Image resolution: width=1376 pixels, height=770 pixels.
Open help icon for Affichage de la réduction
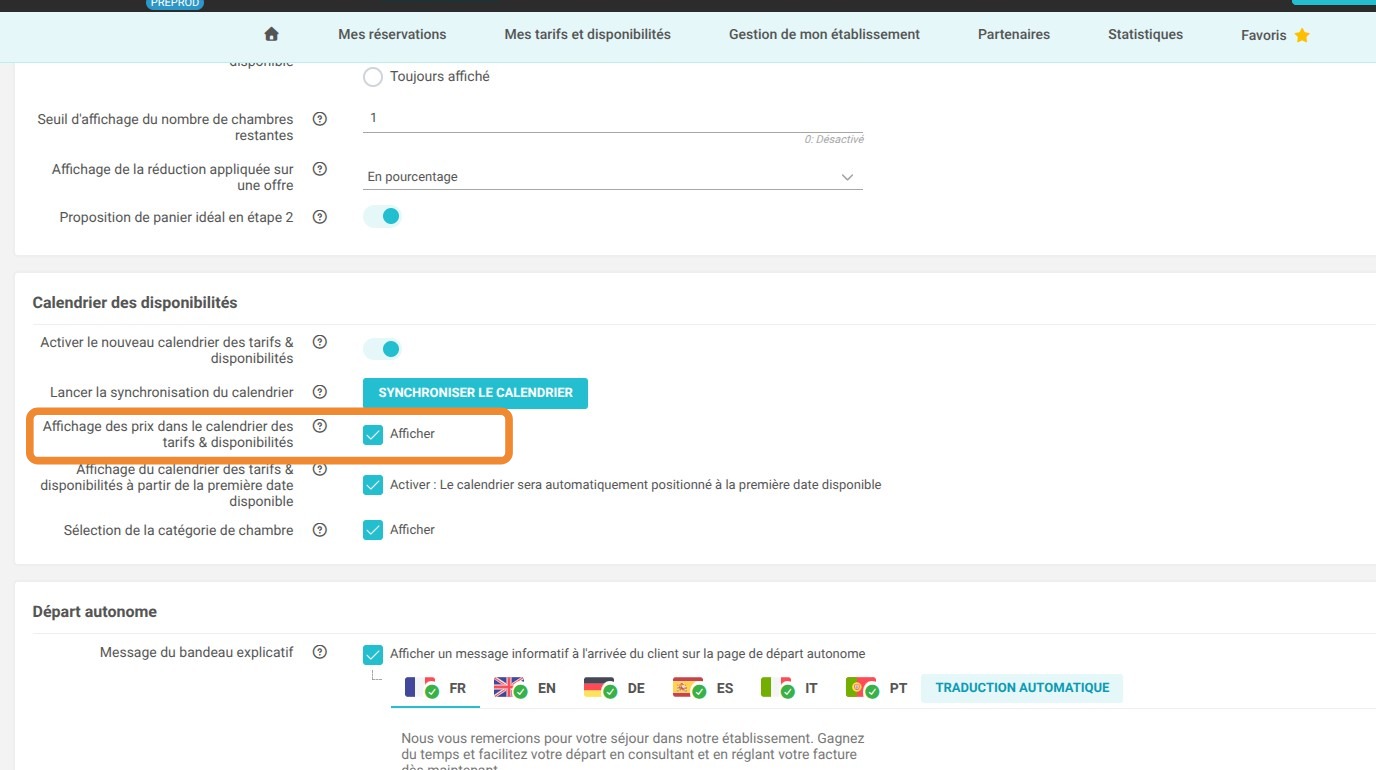pyautogui.click(x=320, y=169)
